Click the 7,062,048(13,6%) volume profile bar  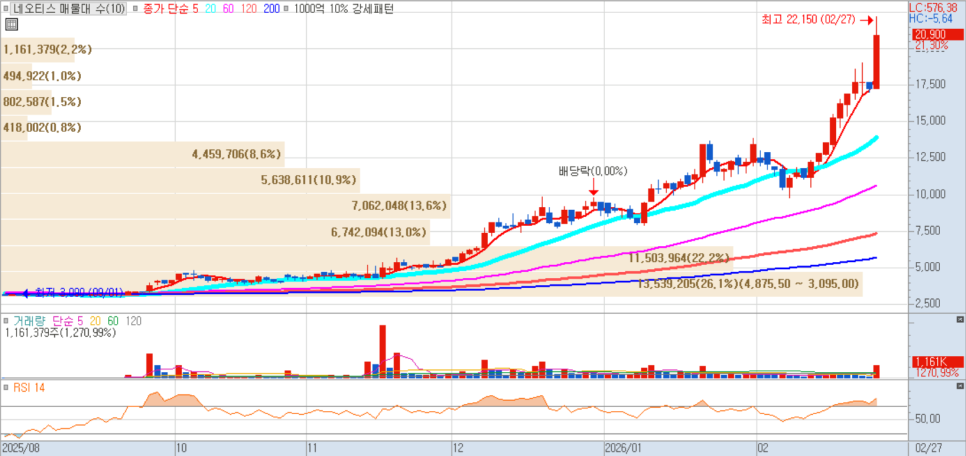(225, 205)
